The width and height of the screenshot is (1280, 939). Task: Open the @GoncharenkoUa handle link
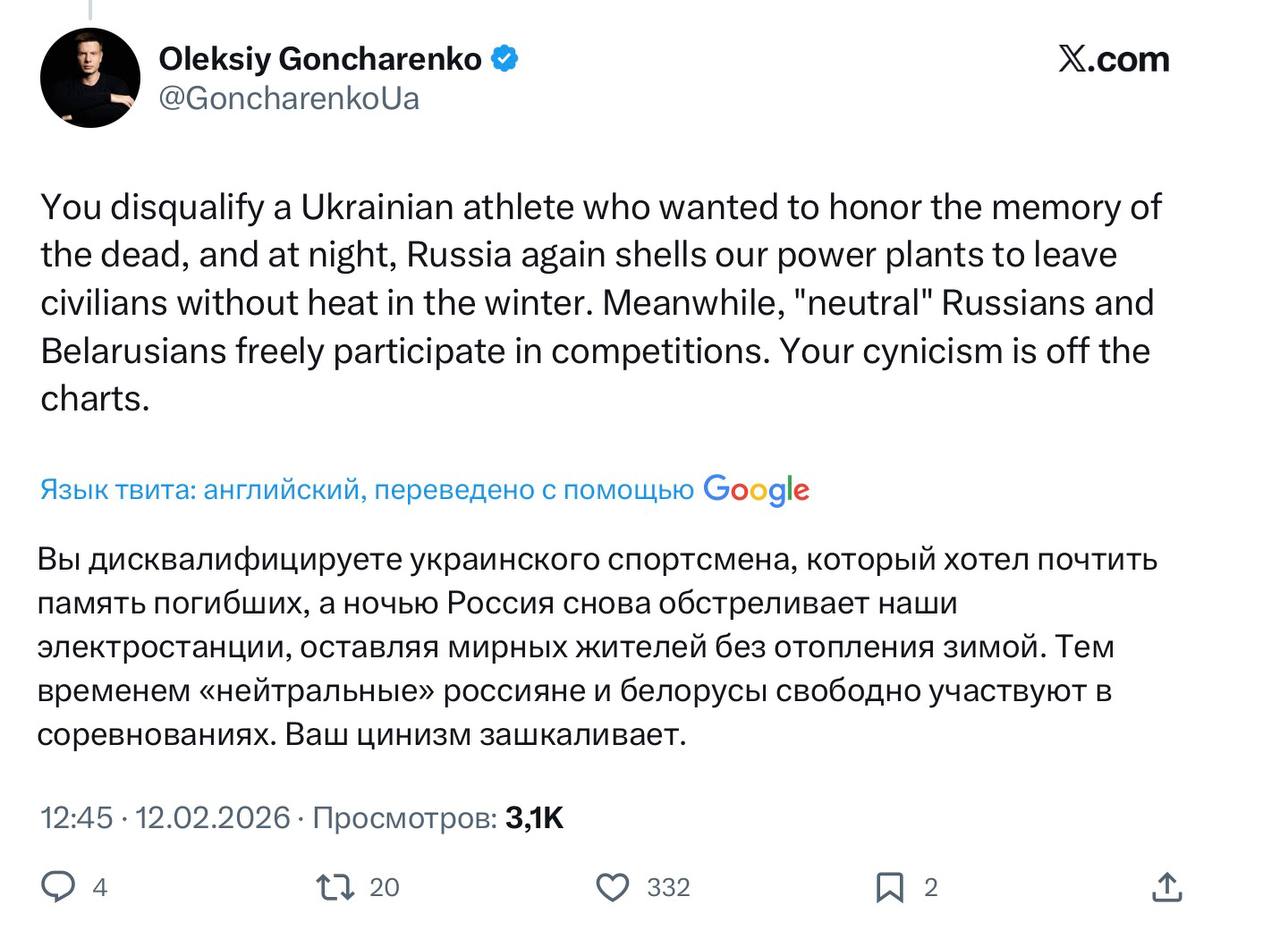pyautogui.click(x=289, y=99)
